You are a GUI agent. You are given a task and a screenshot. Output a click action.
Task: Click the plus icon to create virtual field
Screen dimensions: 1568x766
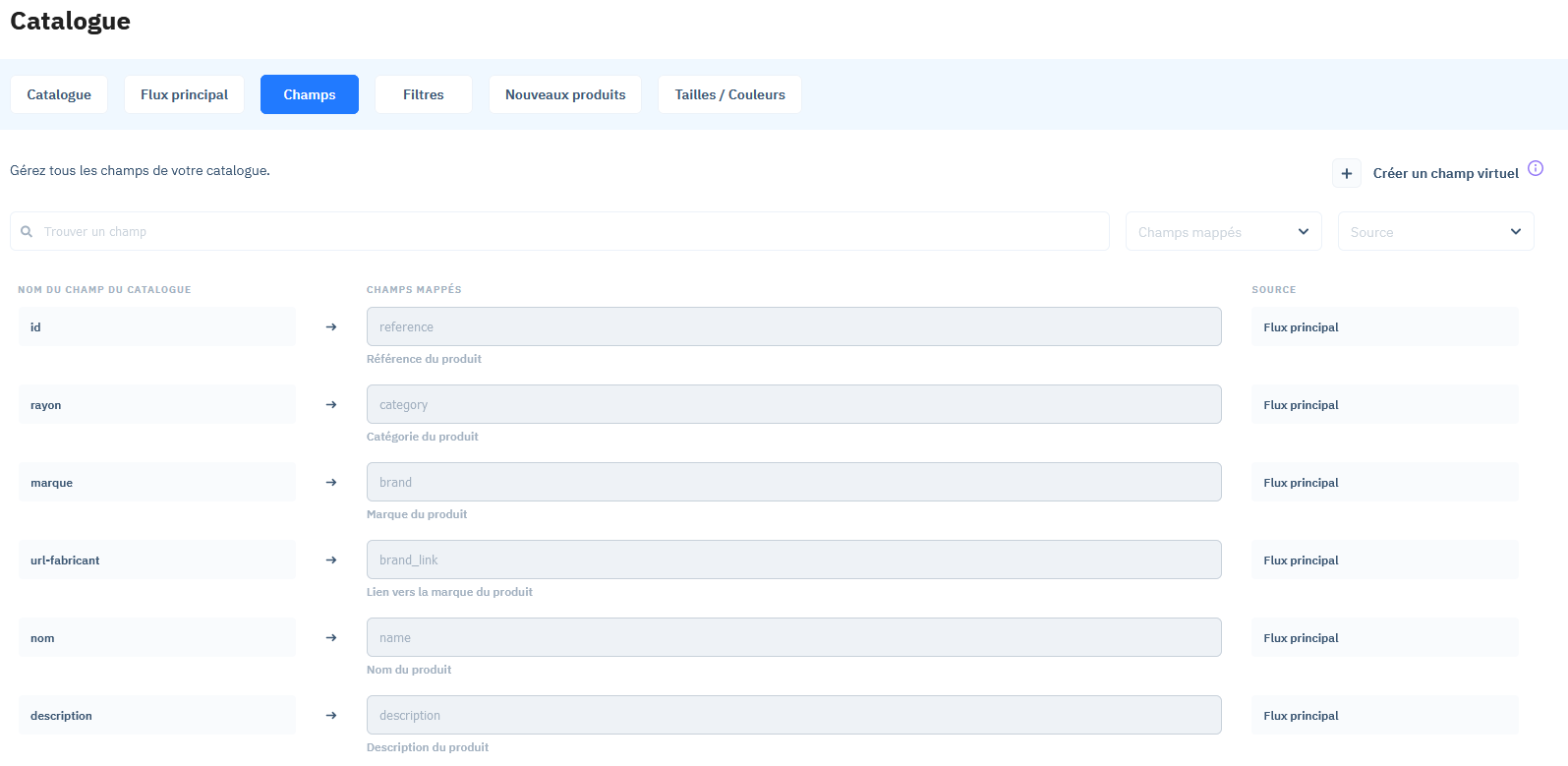pos(1346,173)
